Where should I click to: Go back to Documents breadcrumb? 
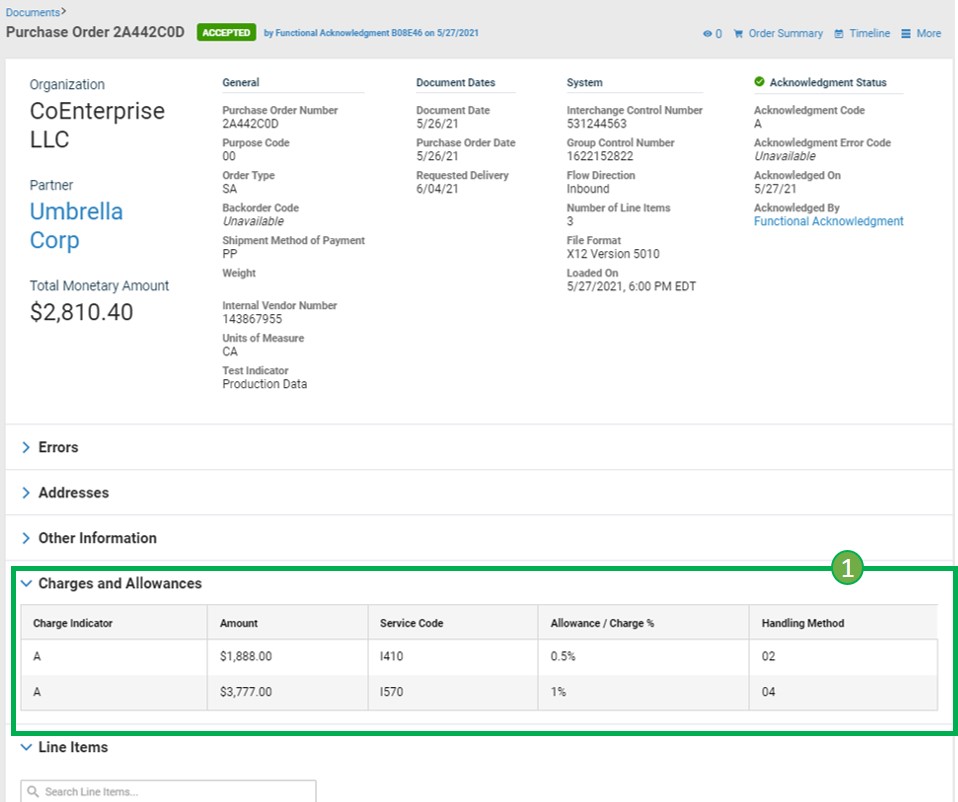click(33, 12)
